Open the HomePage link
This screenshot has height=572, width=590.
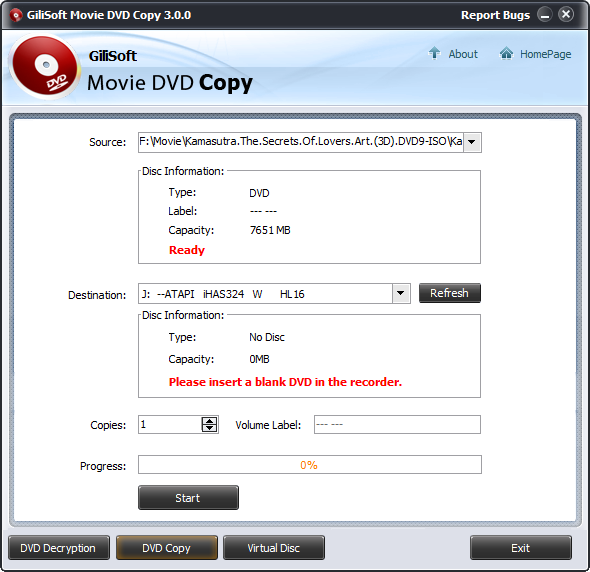546,54
